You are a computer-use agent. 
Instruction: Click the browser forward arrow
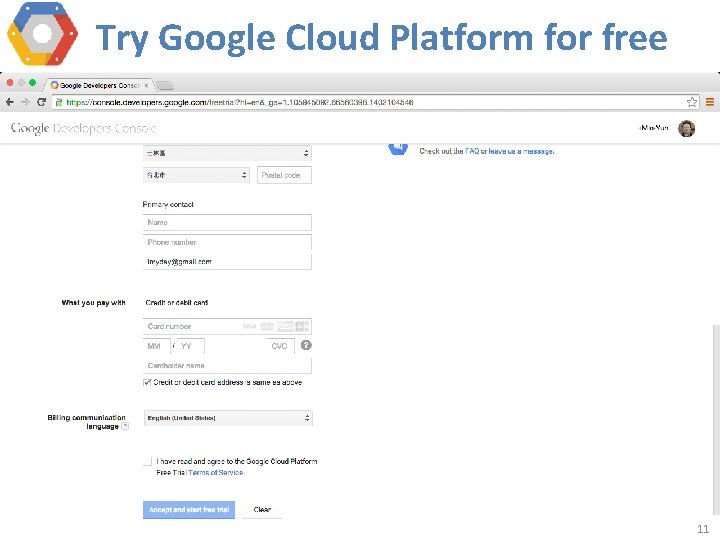pos(24,102)
